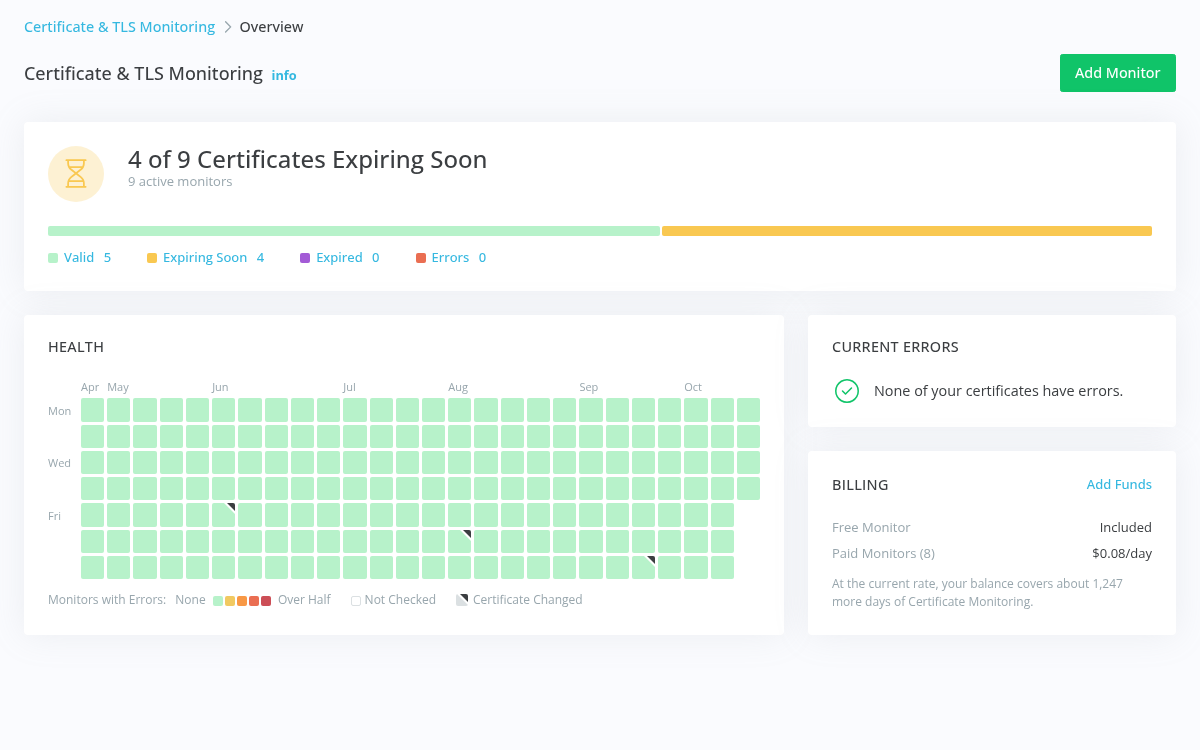
Task: Click the 'Included' billing value
Action: tap(1126, 527)
